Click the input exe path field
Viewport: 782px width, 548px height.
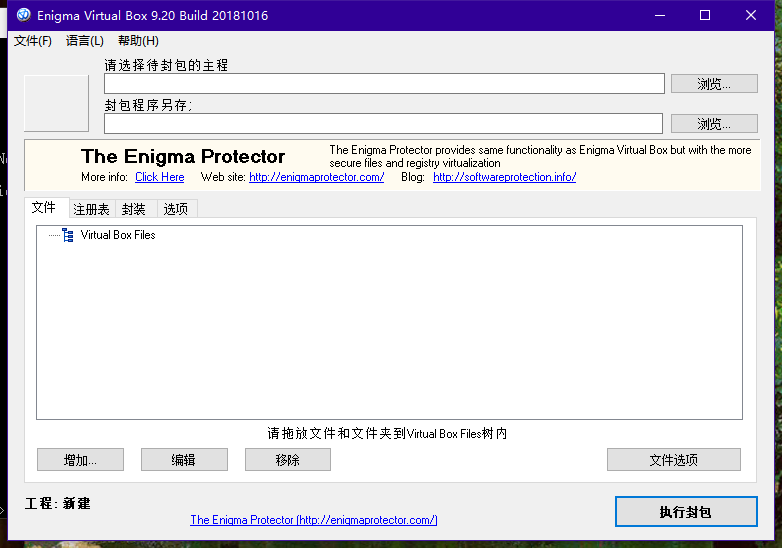[x=384, y=83]
